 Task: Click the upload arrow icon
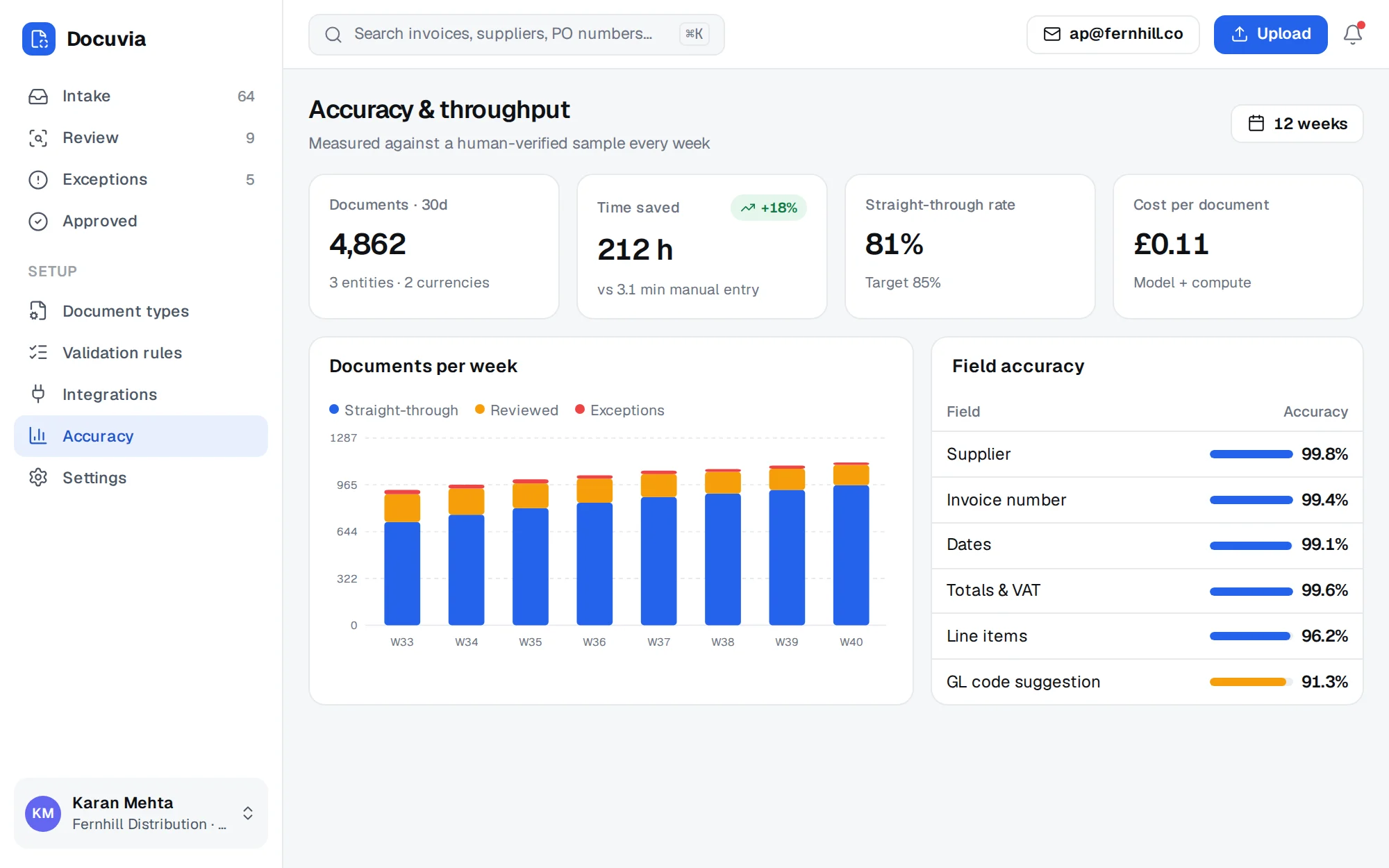[1240, 34]
